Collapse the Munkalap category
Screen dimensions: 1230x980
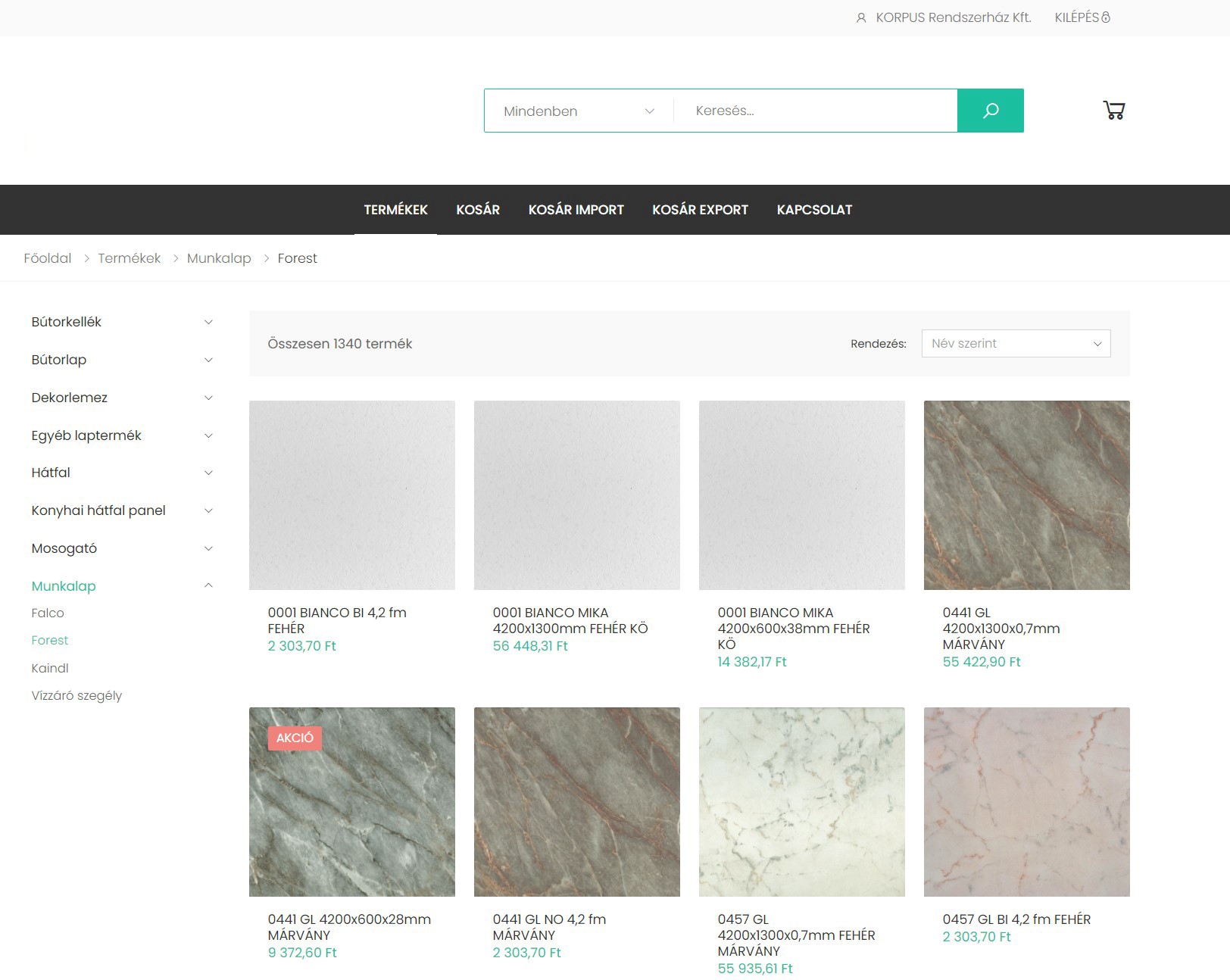tap(208, 585)
